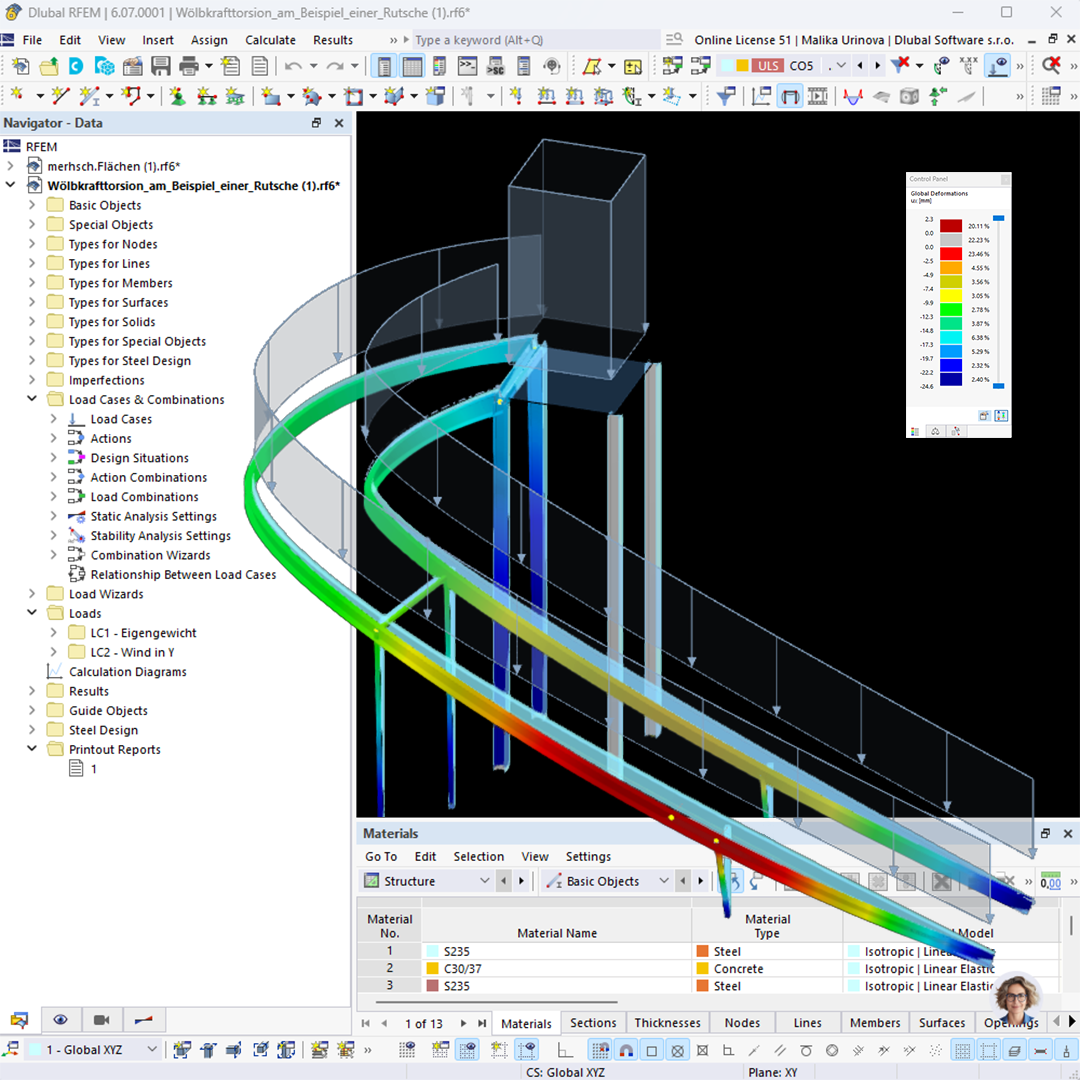This screenshot has height=1080, width=1080.
Task: Toggle the square node snap button
Action: 652,1050
